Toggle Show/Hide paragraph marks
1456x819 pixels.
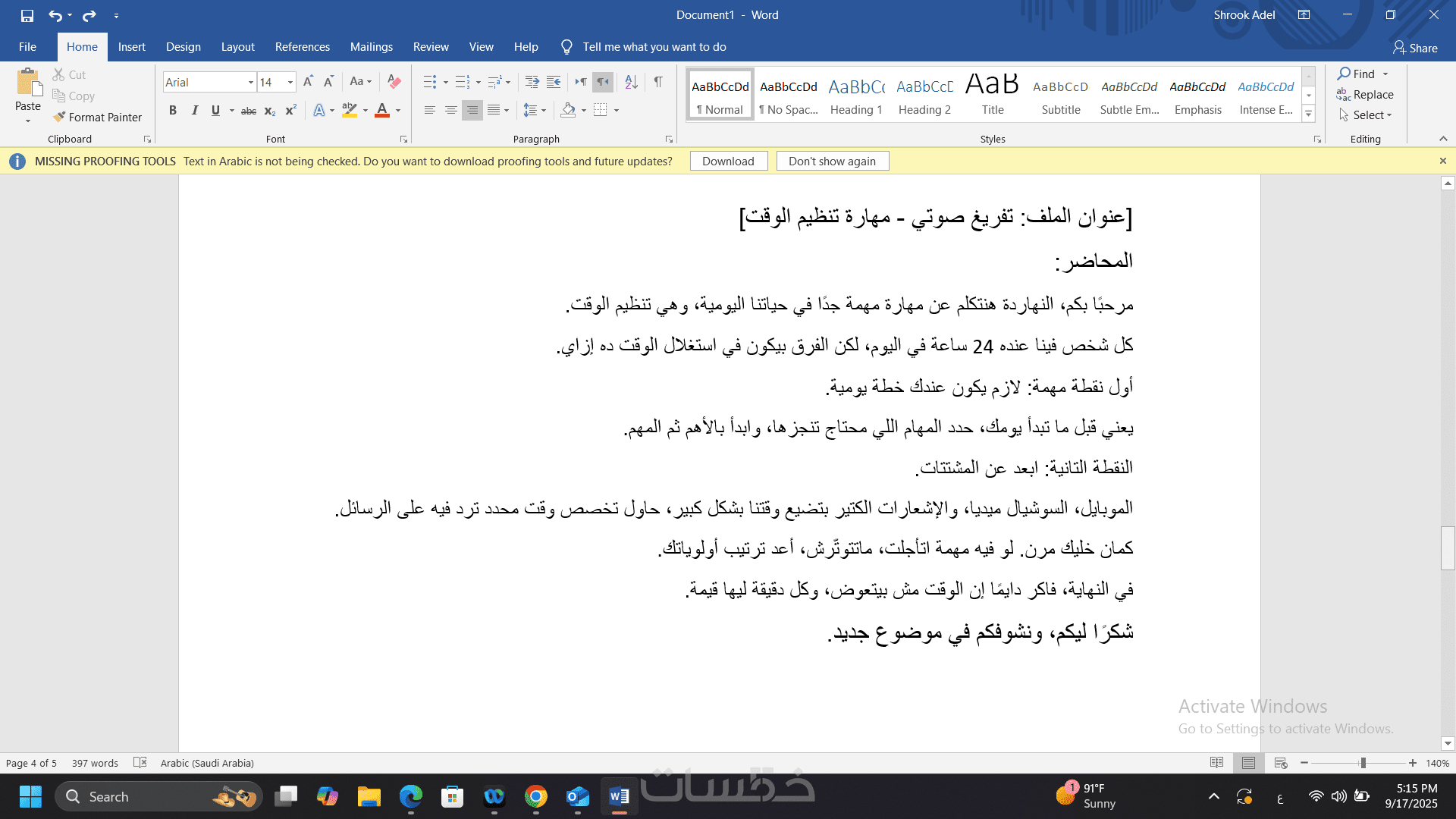pyautogui.click(x=658, y=82)
